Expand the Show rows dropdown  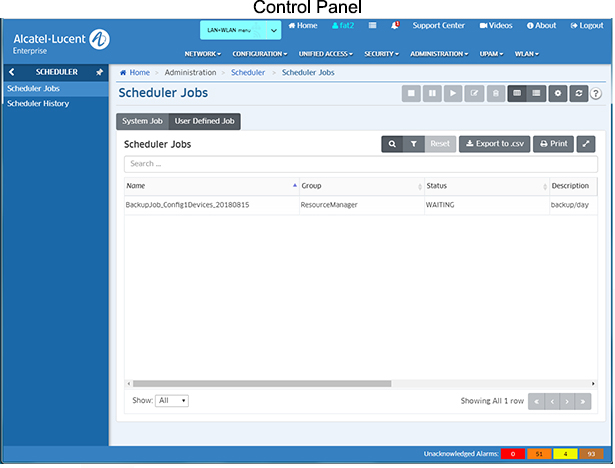[x=172, y=400]
